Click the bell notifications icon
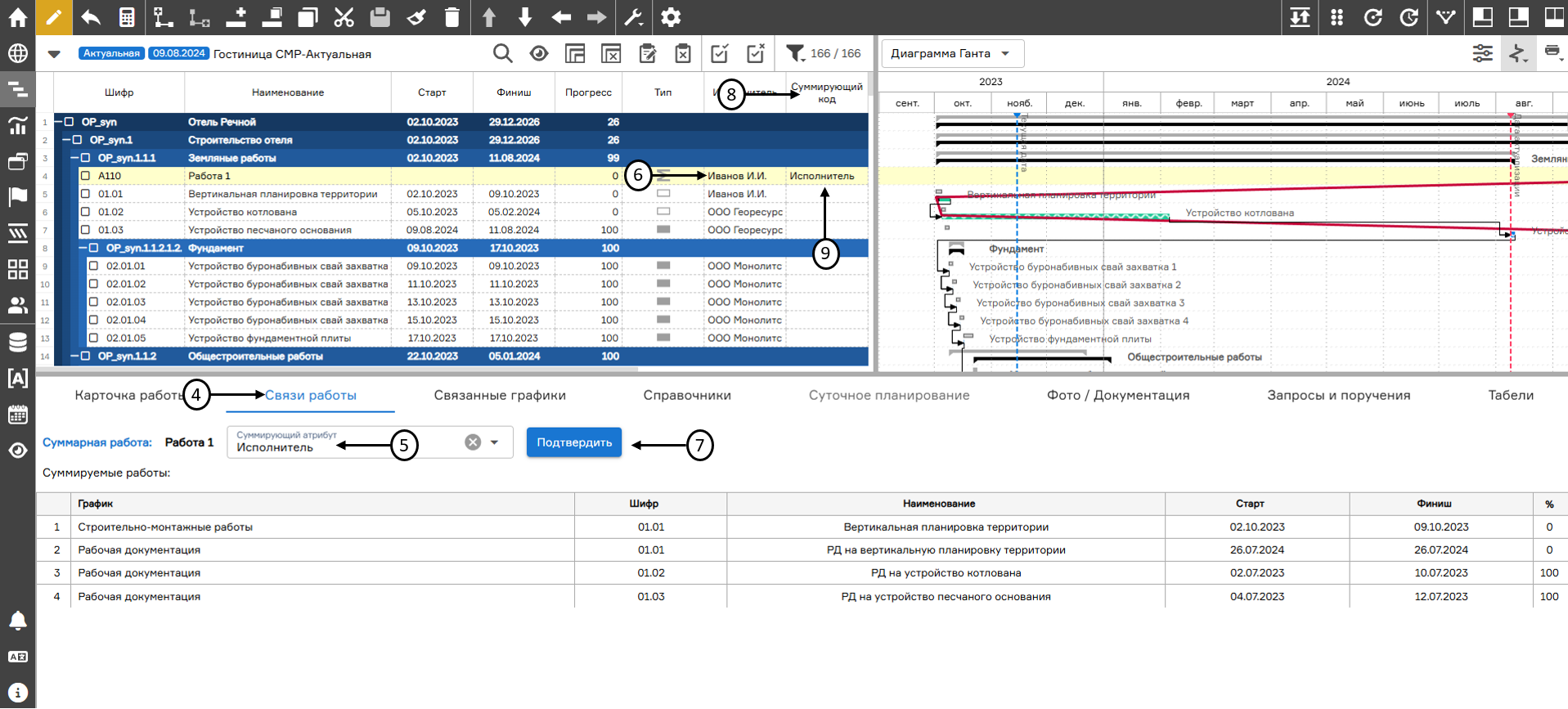The height and width of the screenshot is (709, 1568). [17, 621]
